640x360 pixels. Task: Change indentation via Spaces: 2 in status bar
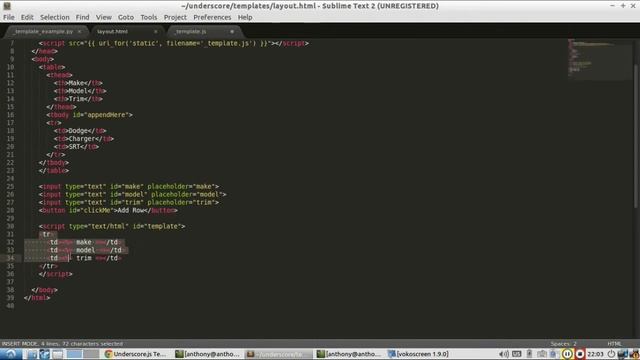tap(563, 344)
